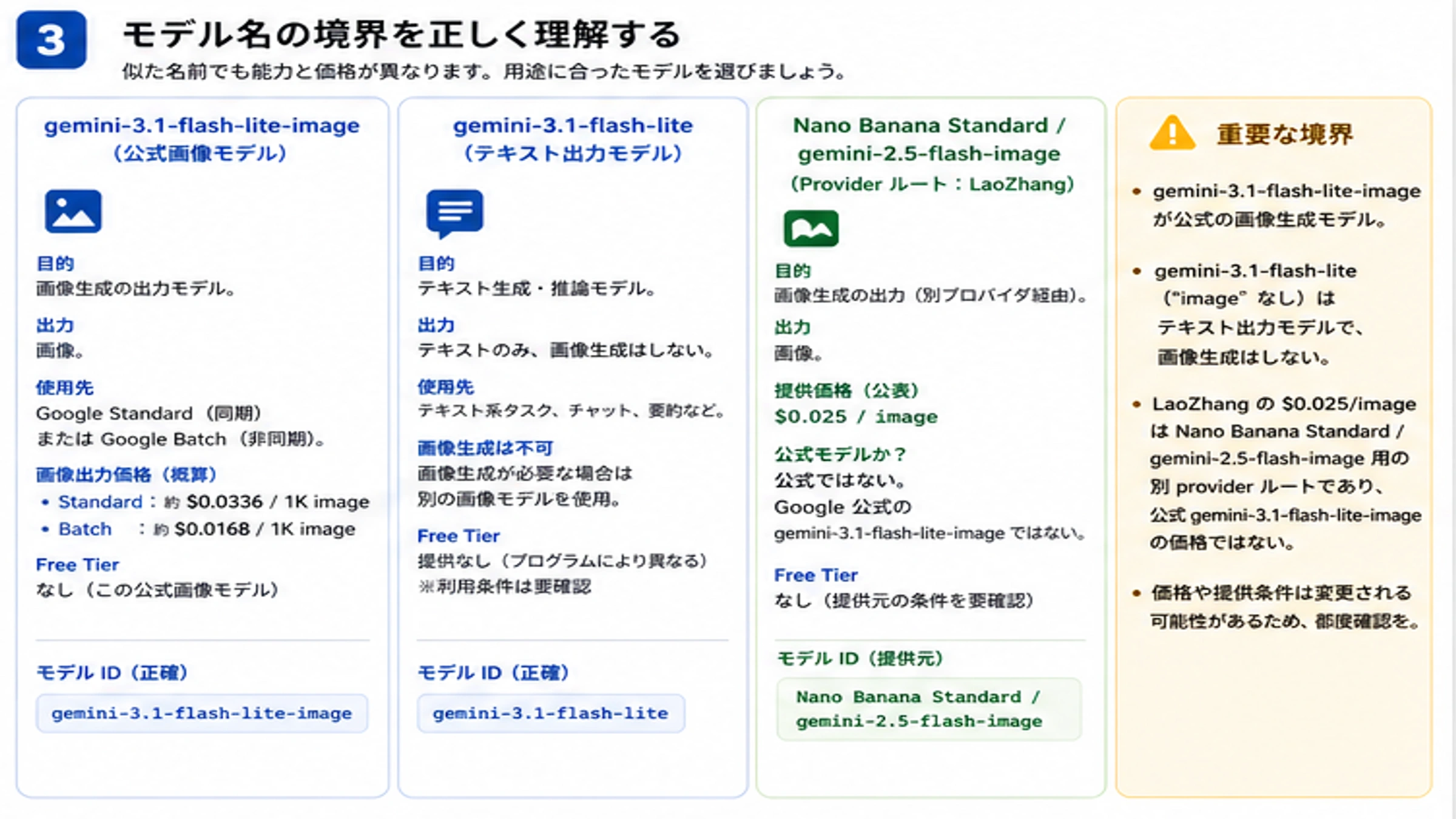Viewport: 1456px width, 819px height.
Task: Click the green image icon in Nano Banana card
Action: point(811,229)
